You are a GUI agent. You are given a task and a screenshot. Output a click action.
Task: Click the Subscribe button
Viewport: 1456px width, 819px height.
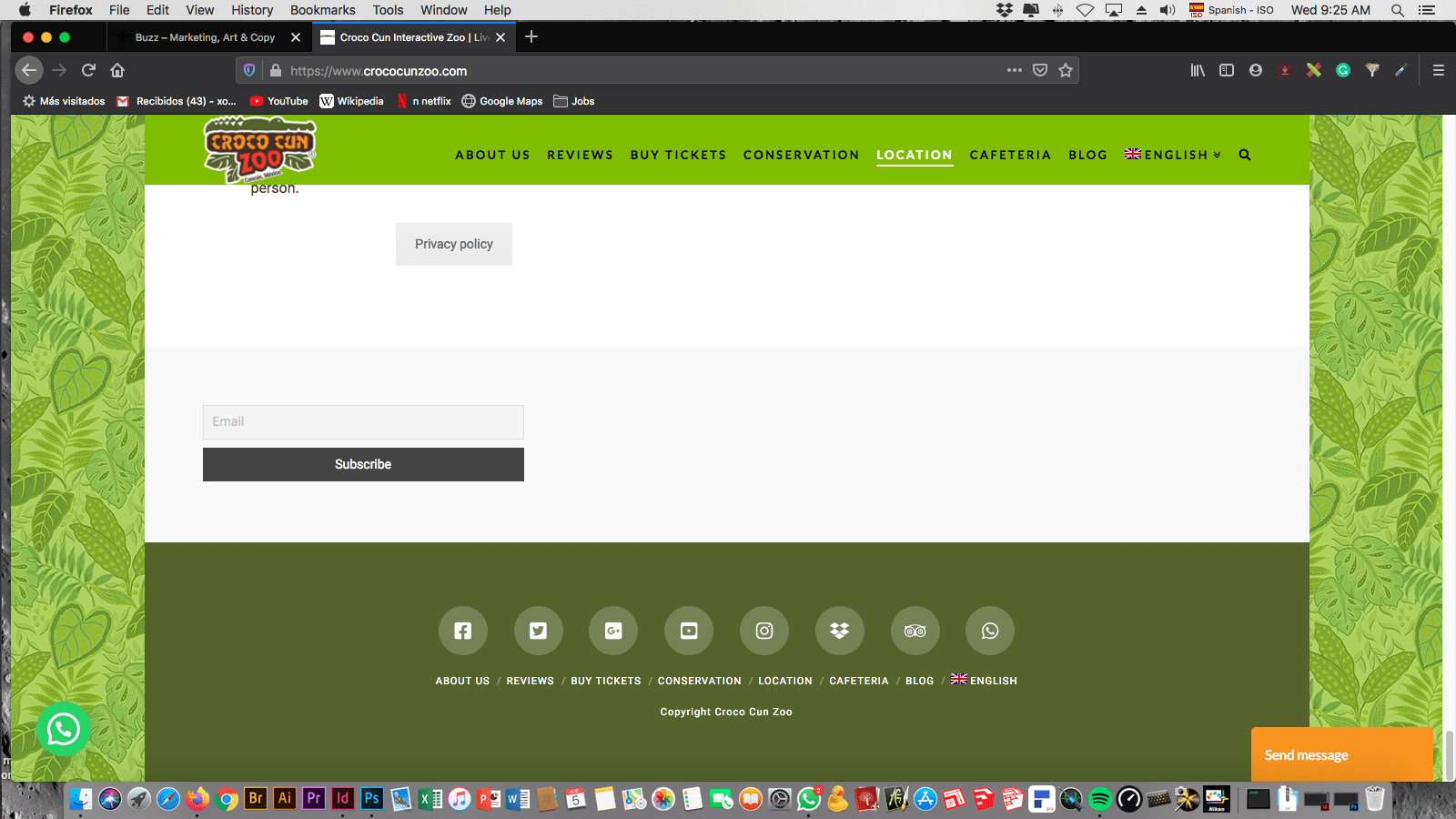click(x=363, y=464)
